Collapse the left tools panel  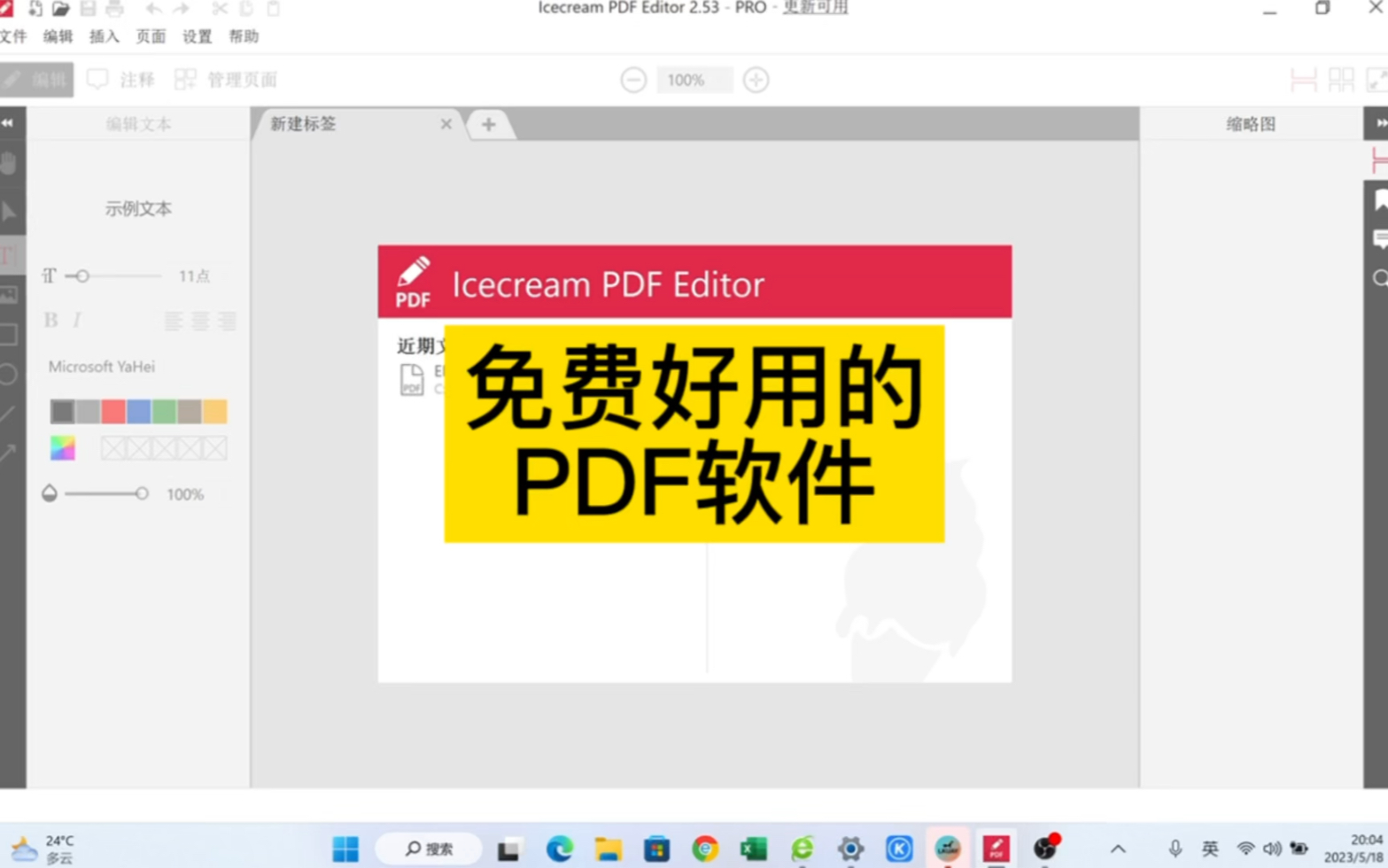(8, 123)
